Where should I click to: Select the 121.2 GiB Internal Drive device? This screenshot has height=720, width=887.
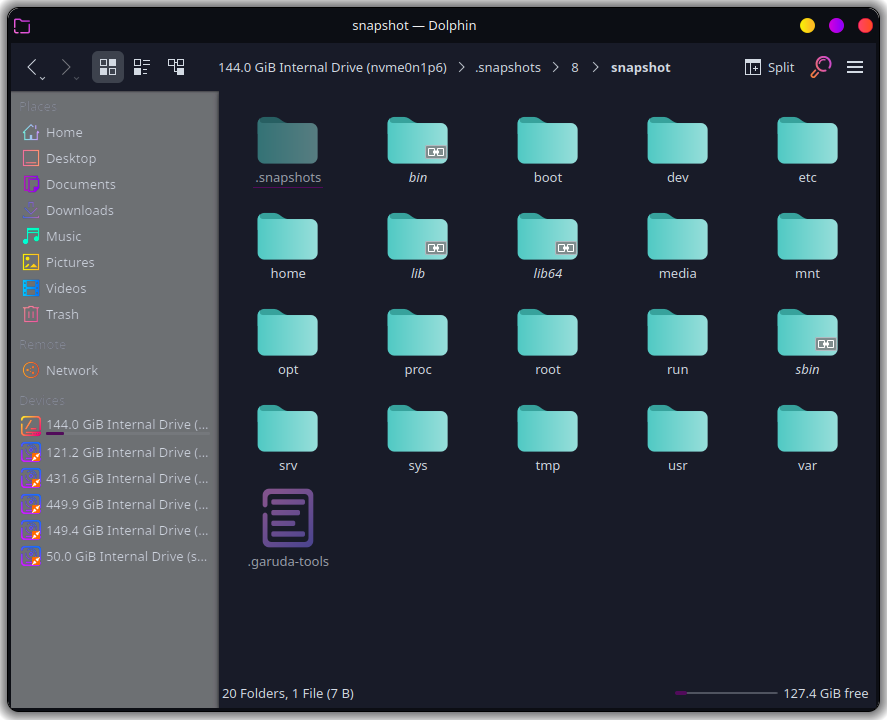115,452
